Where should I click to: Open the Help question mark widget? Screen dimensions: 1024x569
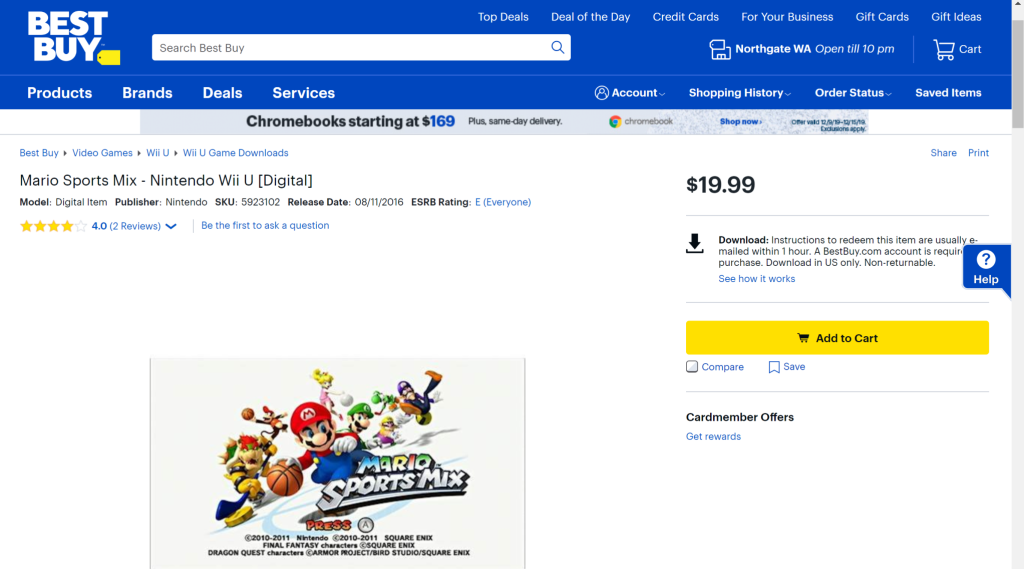pyautogui.click(x=986, y=268)
